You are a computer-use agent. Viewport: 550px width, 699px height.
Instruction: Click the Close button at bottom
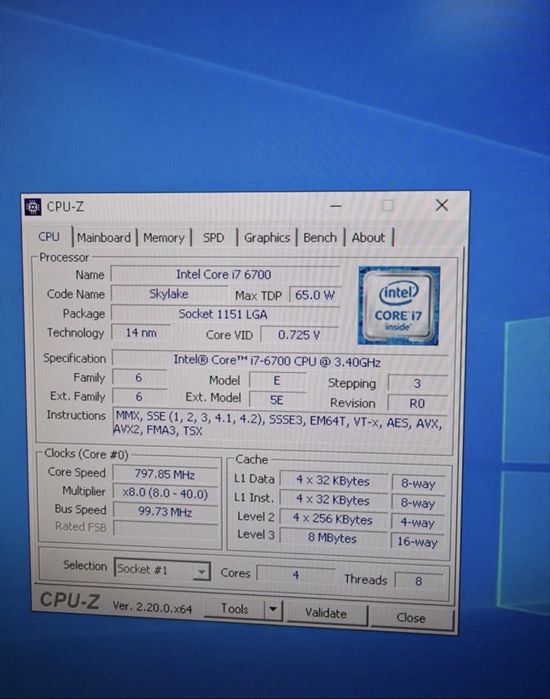click(411, 618)
